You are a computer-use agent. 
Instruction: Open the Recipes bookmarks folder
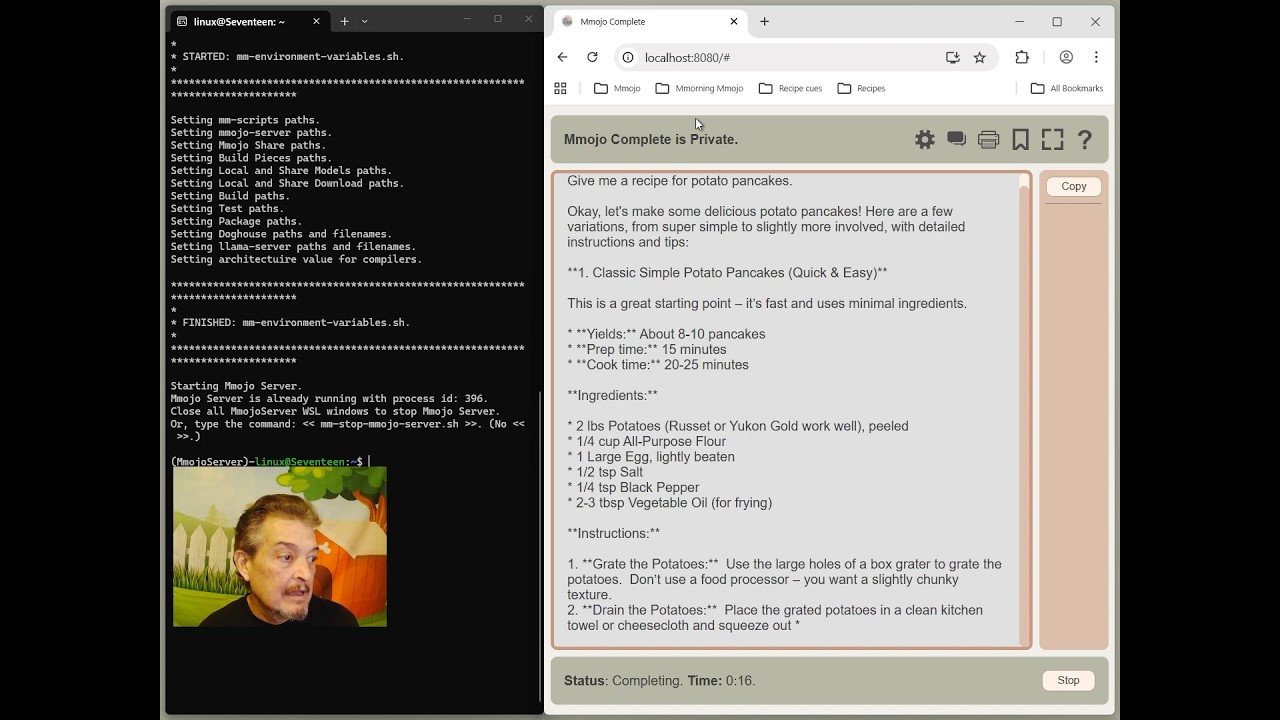point(861,88)
